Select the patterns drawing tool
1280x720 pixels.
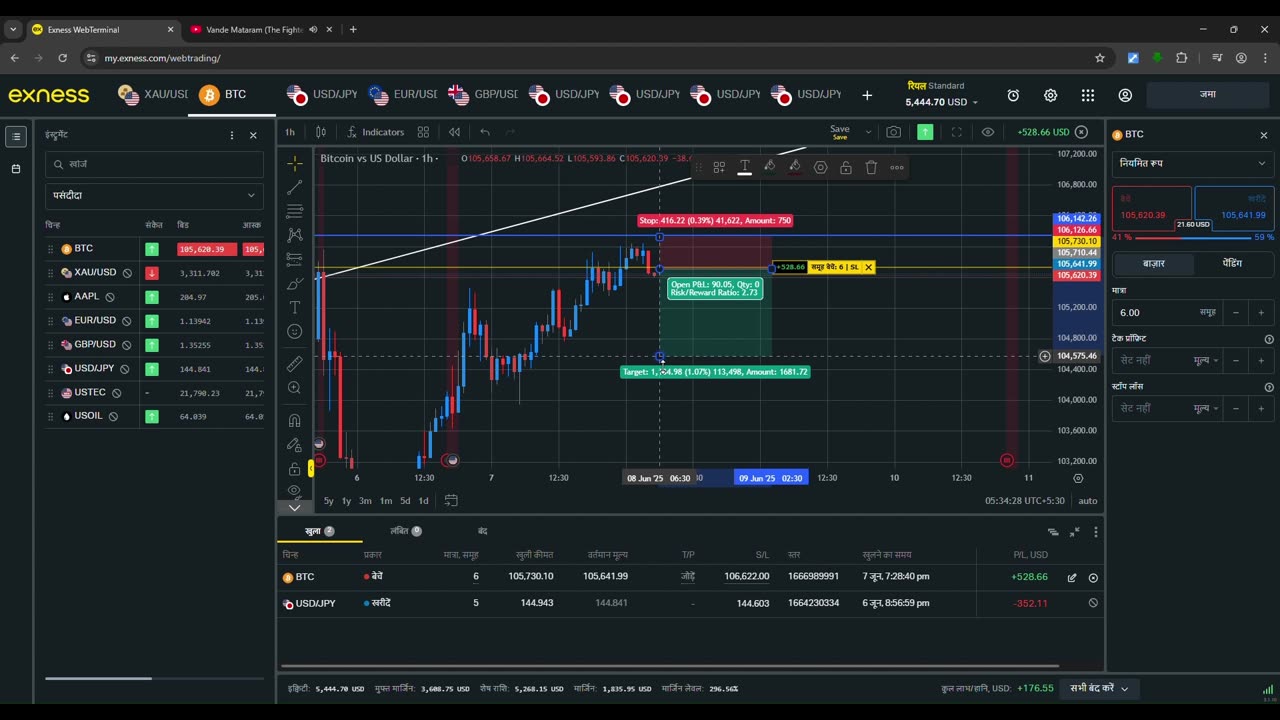coord(294,235)
